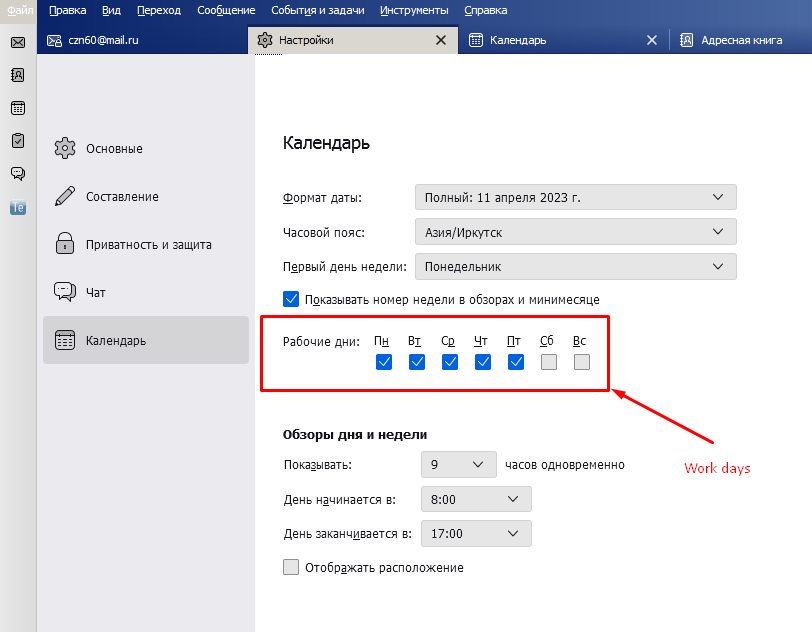Open Tasks sidebar icon
This screenshot has height=632, width=812.
click(x=17, y=141)
